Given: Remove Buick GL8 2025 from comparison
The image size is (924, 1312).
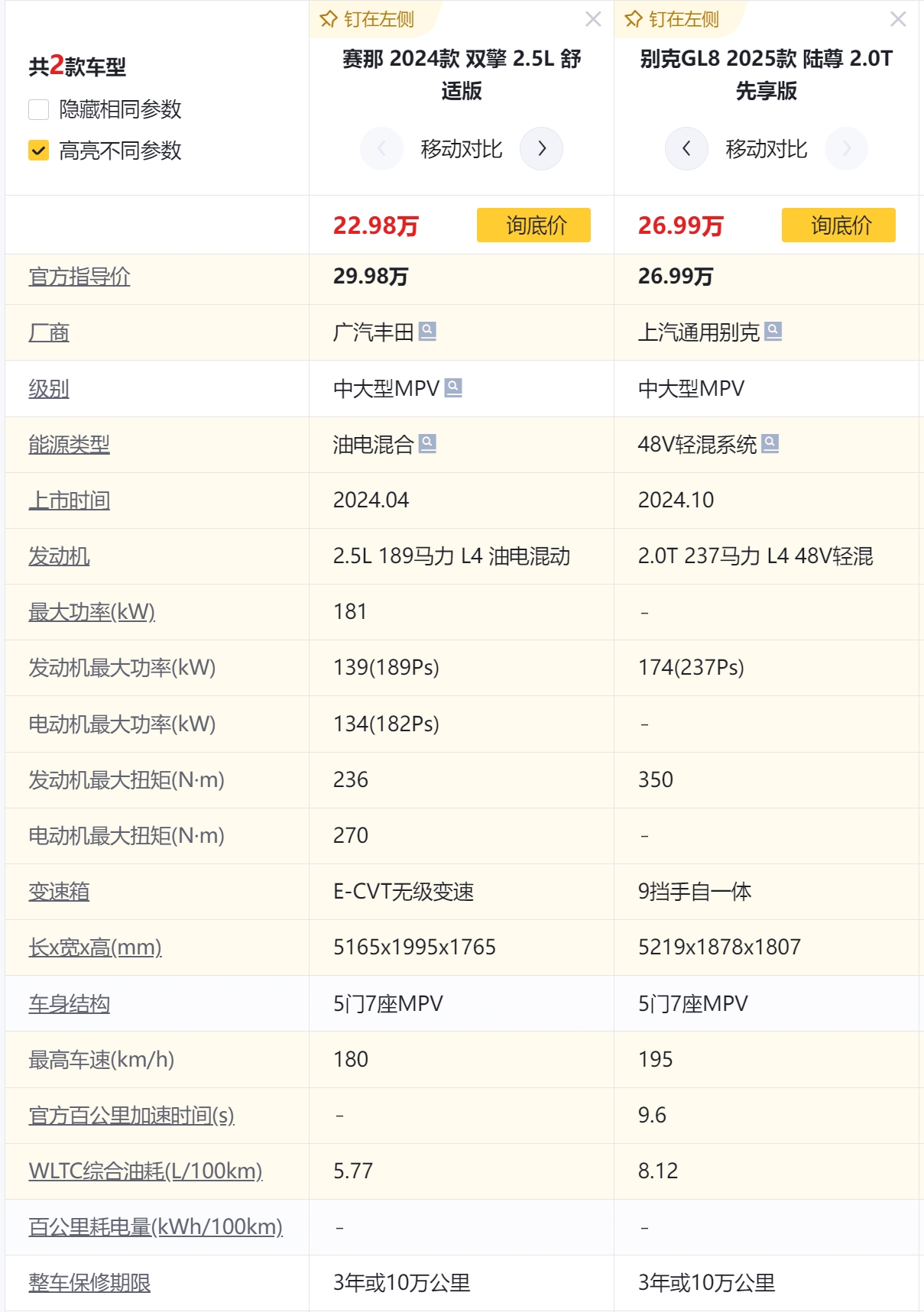Looking at the screenshot, I should (898, 19).
